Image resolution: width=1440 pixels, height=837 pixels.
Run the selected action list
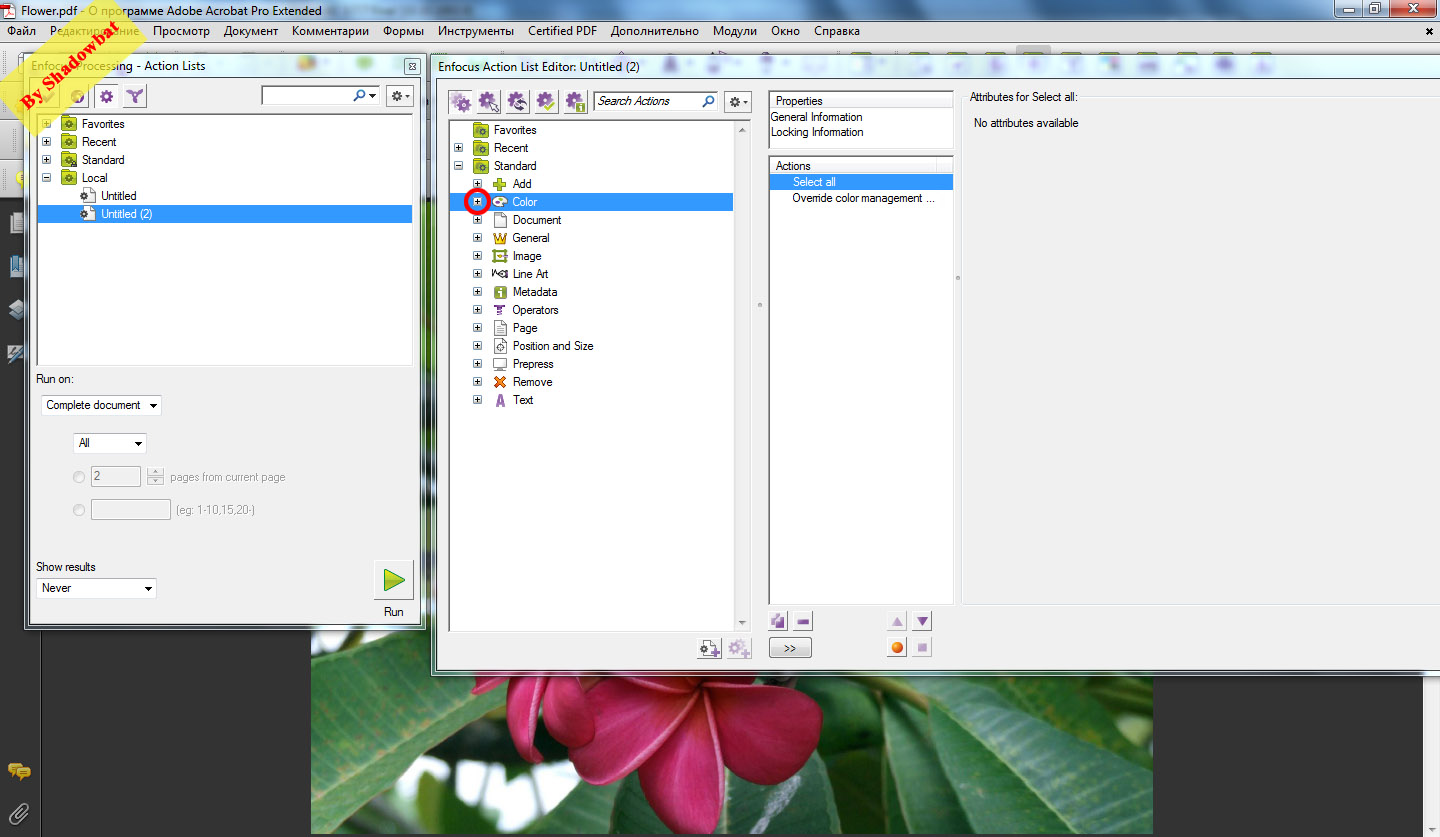point(393,580)
